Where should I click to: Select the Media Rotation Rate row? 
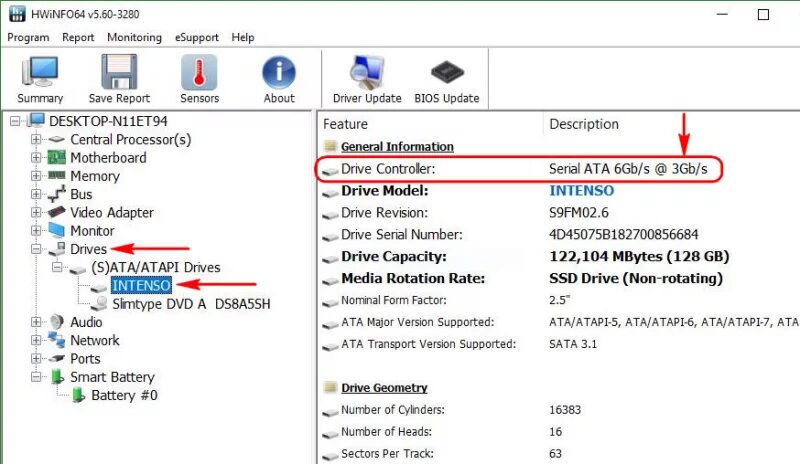559,278
